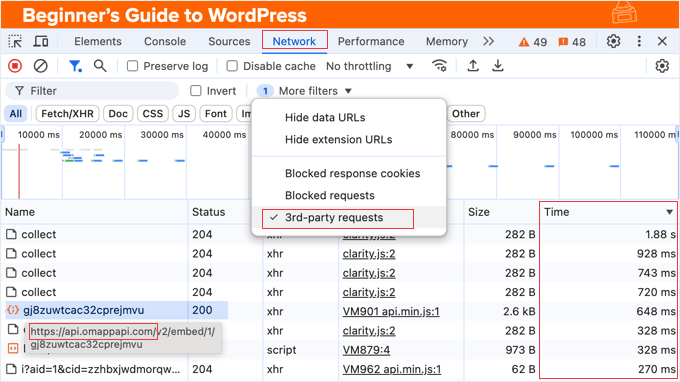The height and width of the screenshot is (382, 680).
Task: Clear the network log
Action: pos(40,66)
